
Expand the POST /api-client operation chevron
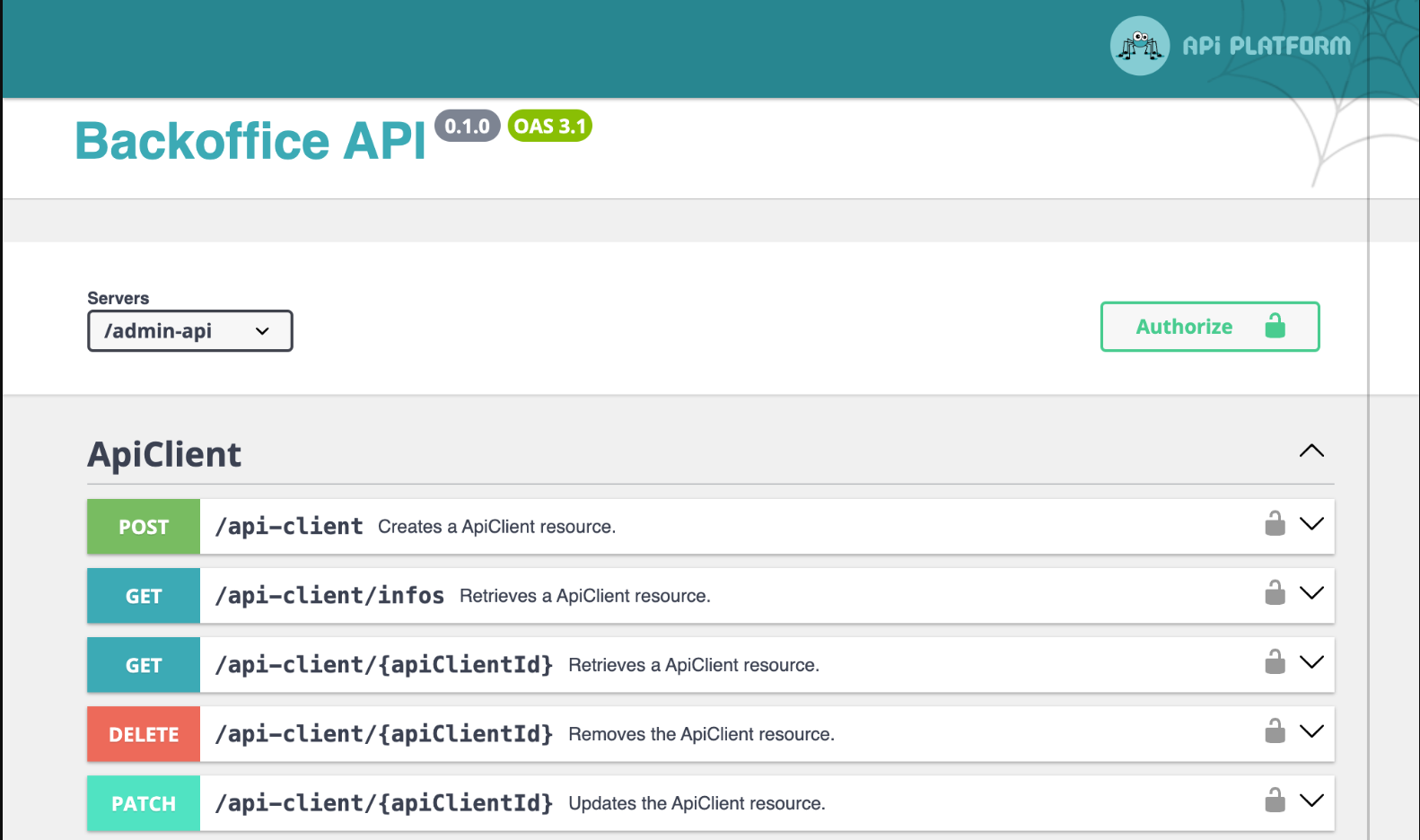tap(1311, 524)
